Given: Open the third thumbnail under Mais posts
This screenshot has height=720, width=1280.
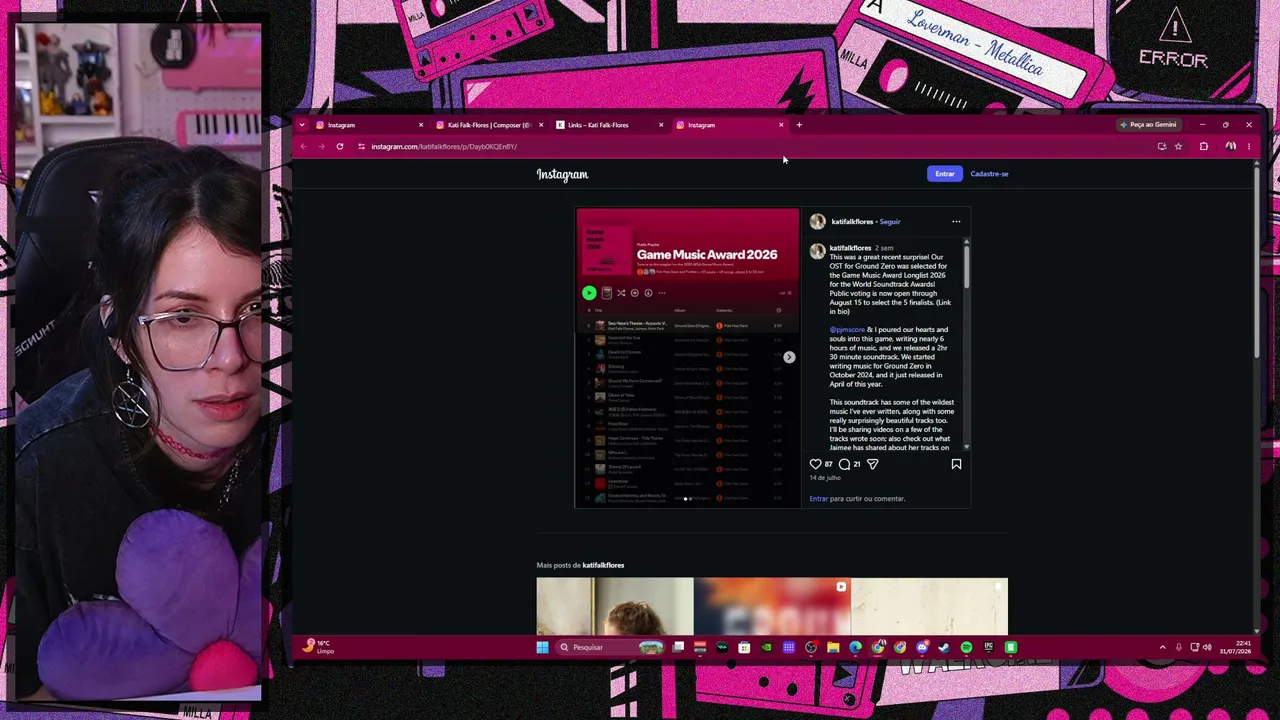Looking at the screenshot, I should pos(930,606).
